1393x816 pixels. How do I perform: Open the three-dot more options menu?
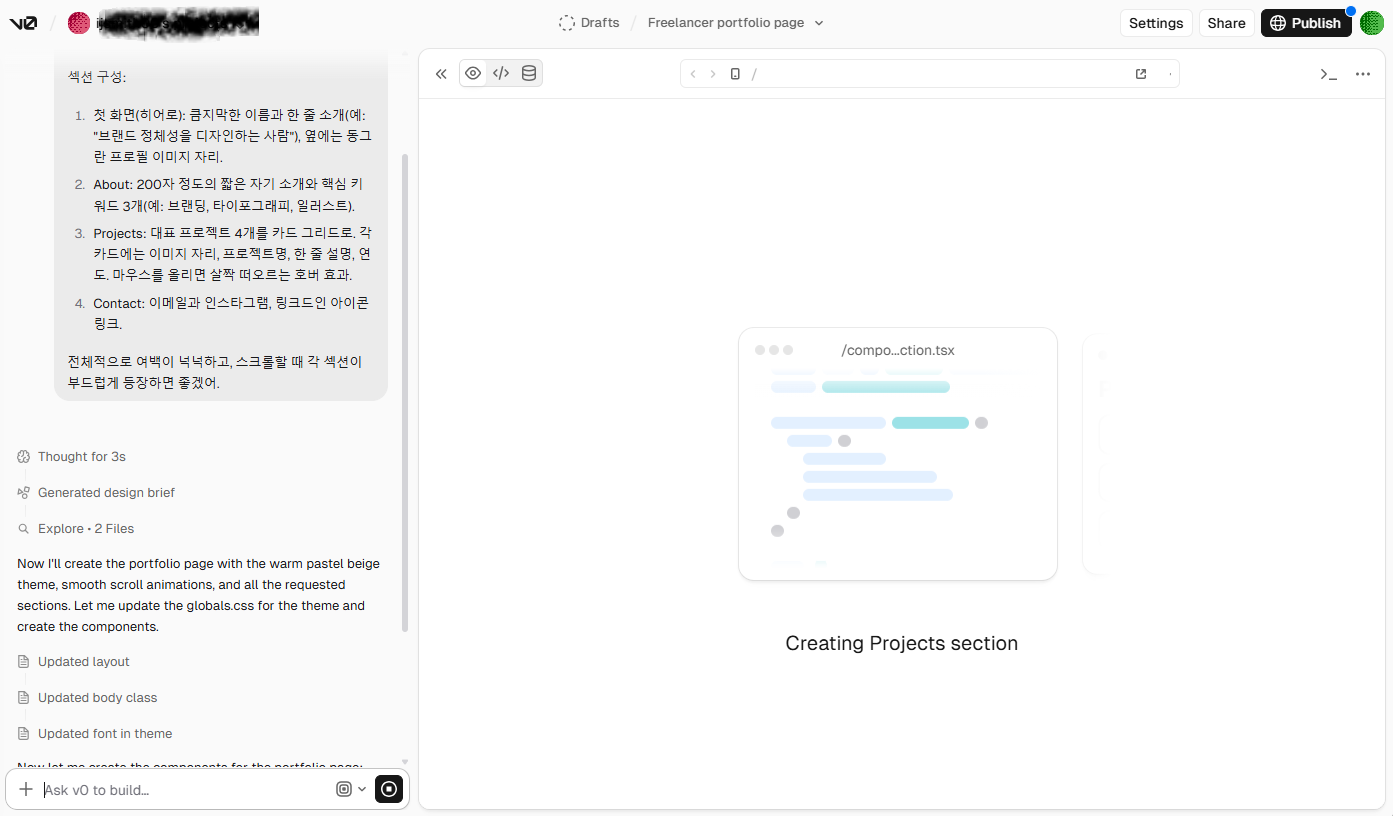pos(1362,74)
